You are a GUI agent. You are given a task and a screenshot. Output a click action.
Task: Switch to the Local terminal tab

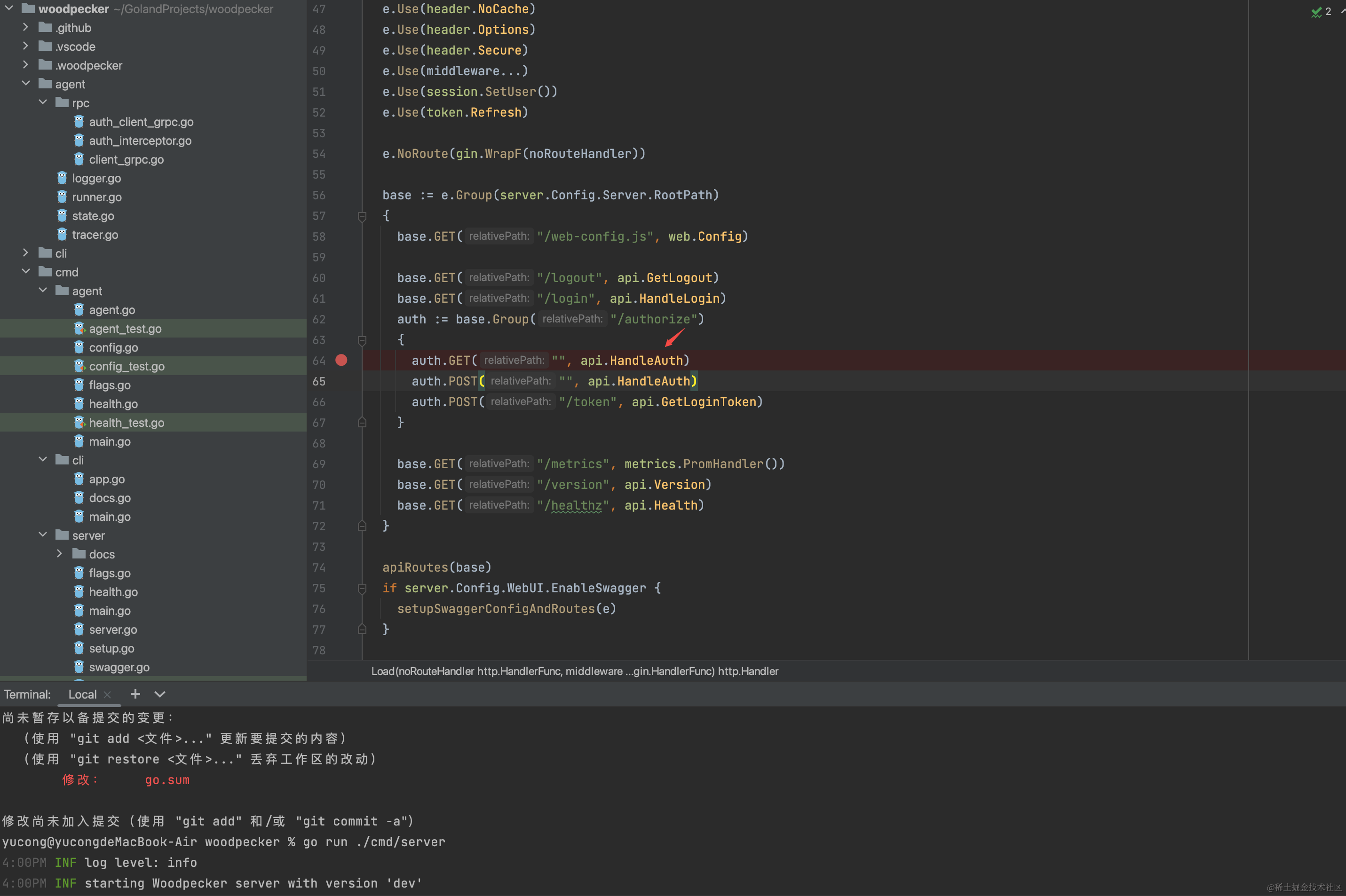pos(82,694)
